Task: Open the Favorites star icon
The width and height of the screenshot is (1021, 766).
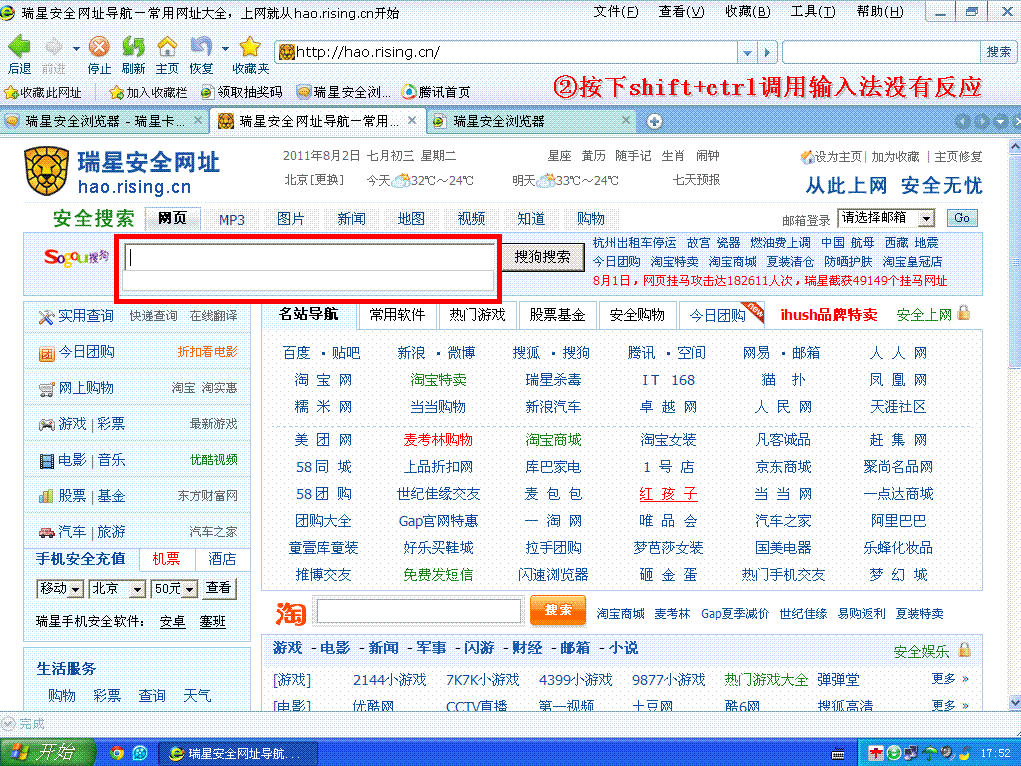Action: coord(250,46)
